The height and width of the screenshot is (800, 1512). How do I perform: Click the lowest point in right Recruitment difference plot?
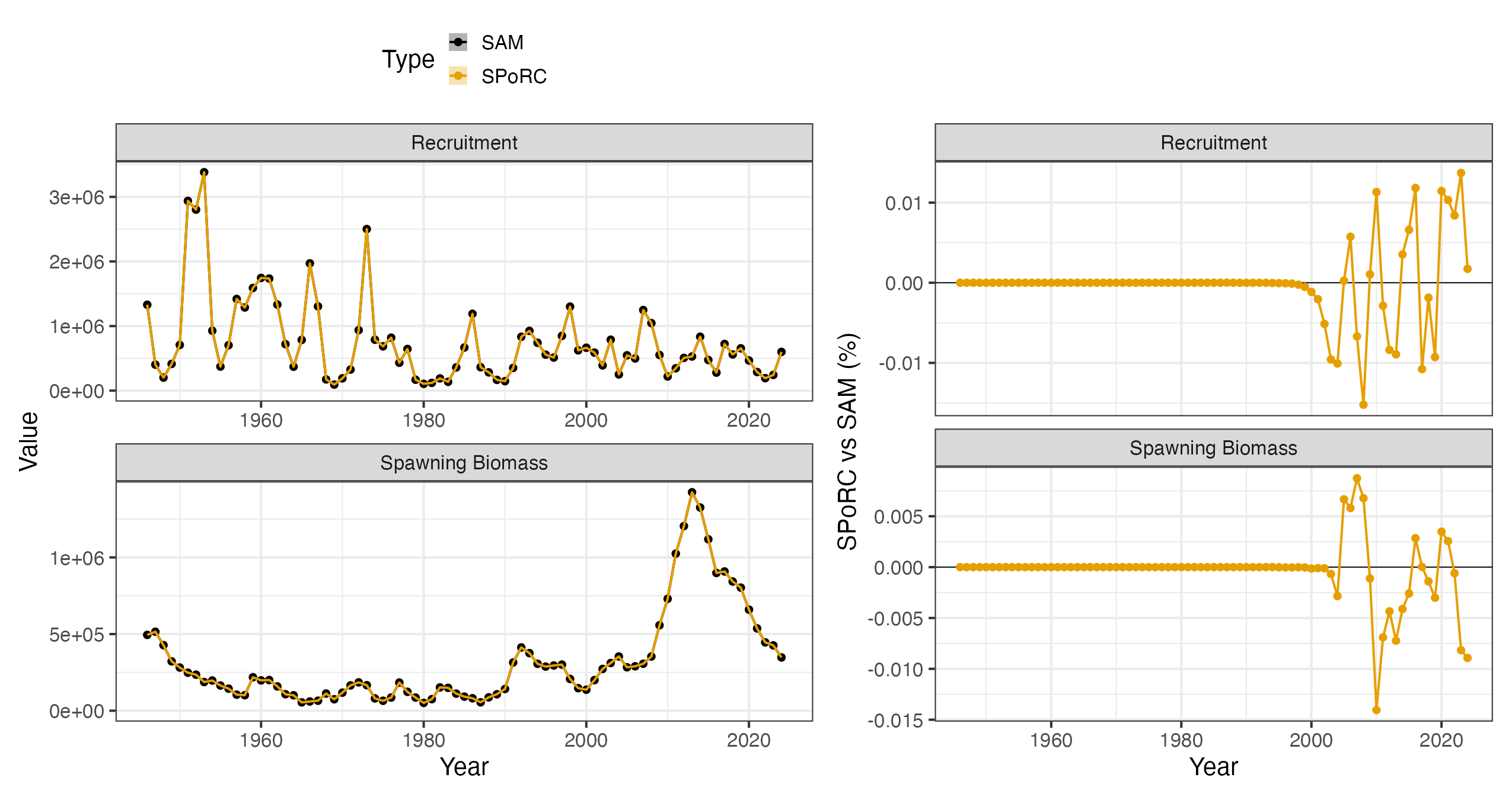tap(1363, 405)
